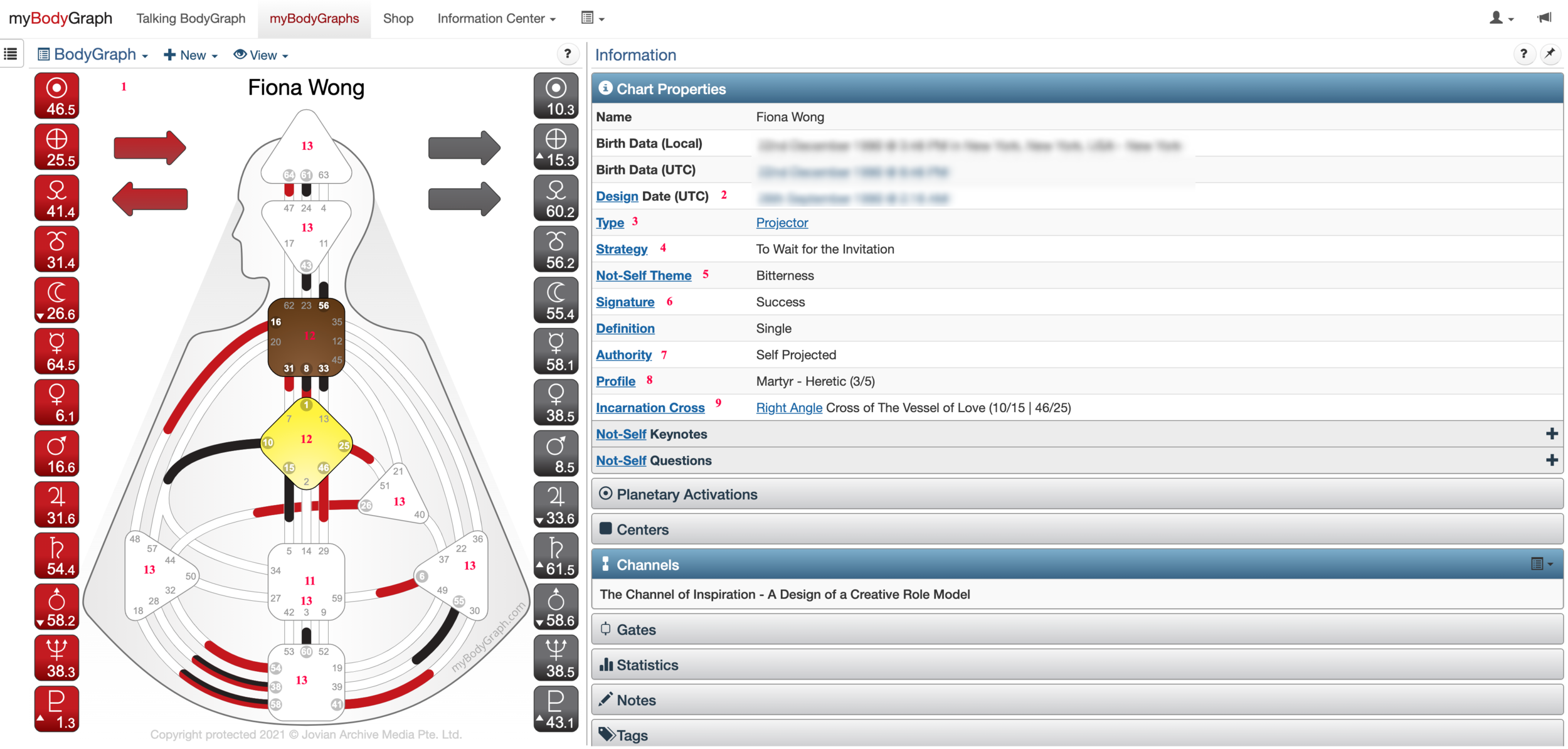Open the top bar list-view dropdown

(x=592, y=18)
